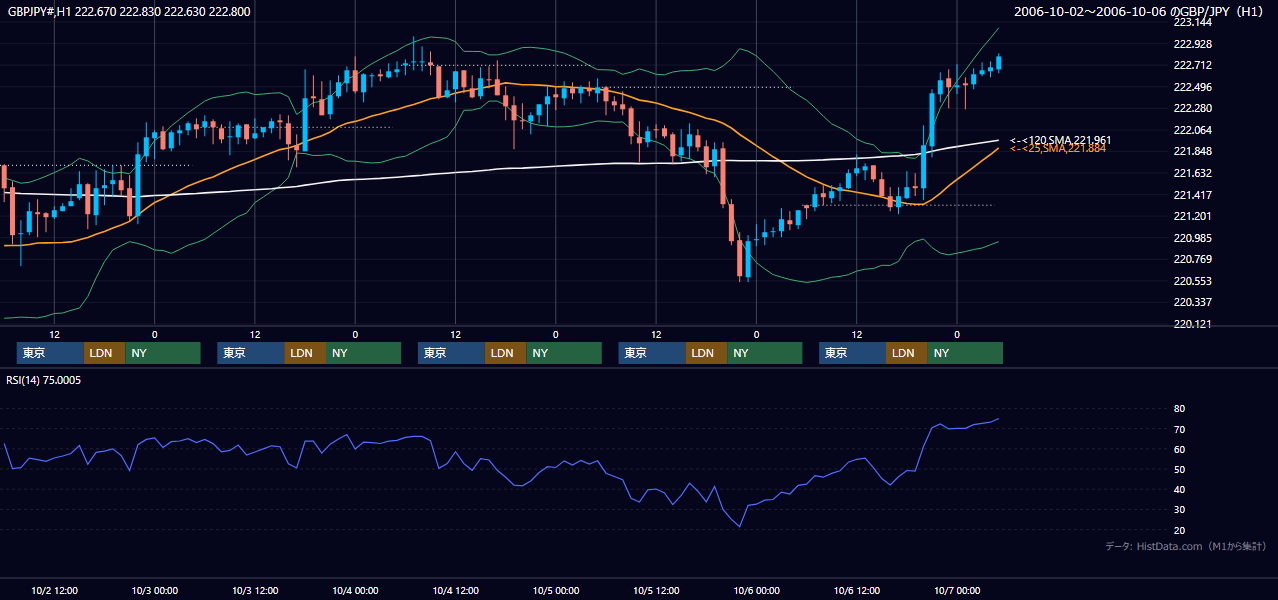Click the rightmost LDN session block

906,353
